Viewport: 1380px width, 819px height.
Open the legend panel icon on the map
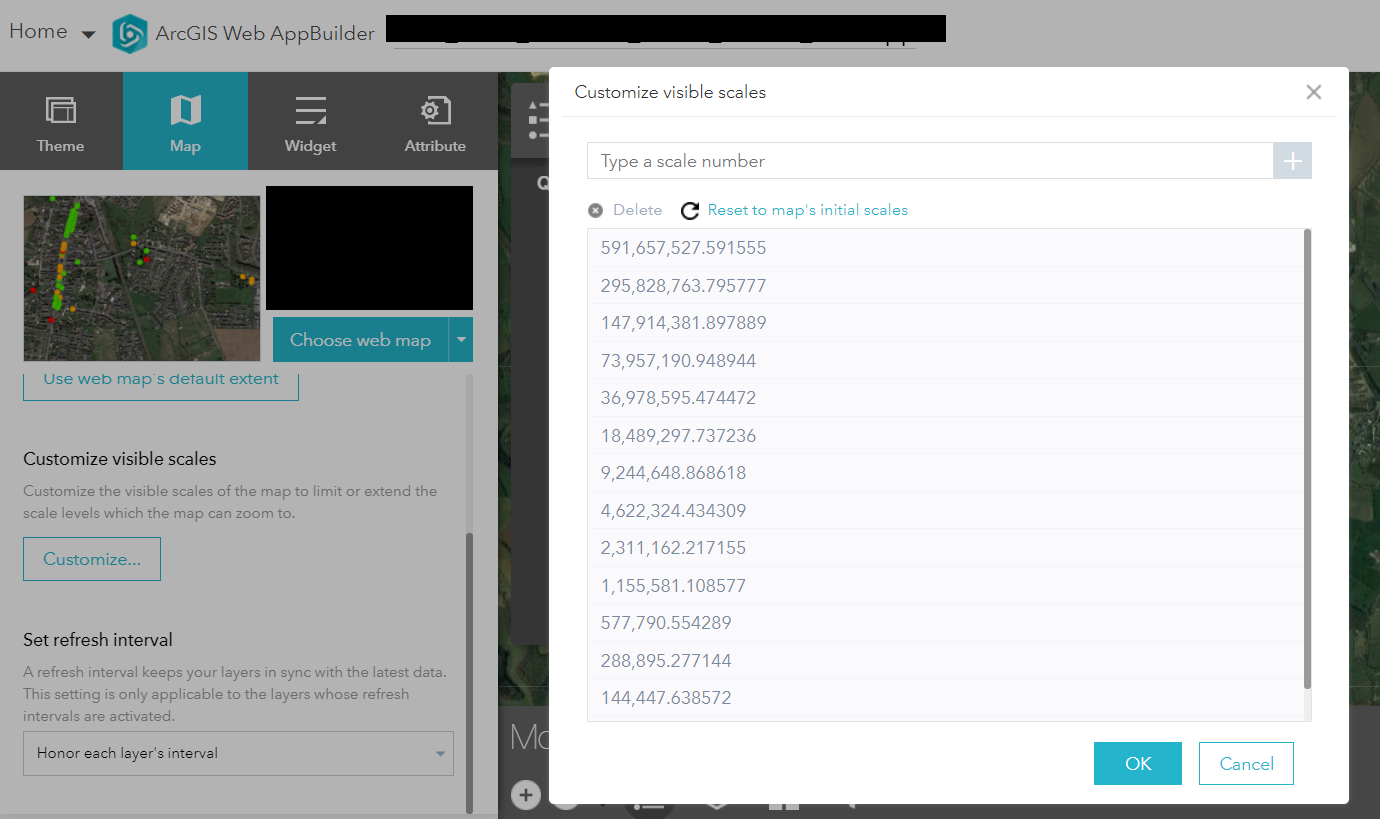pos(537,120)
